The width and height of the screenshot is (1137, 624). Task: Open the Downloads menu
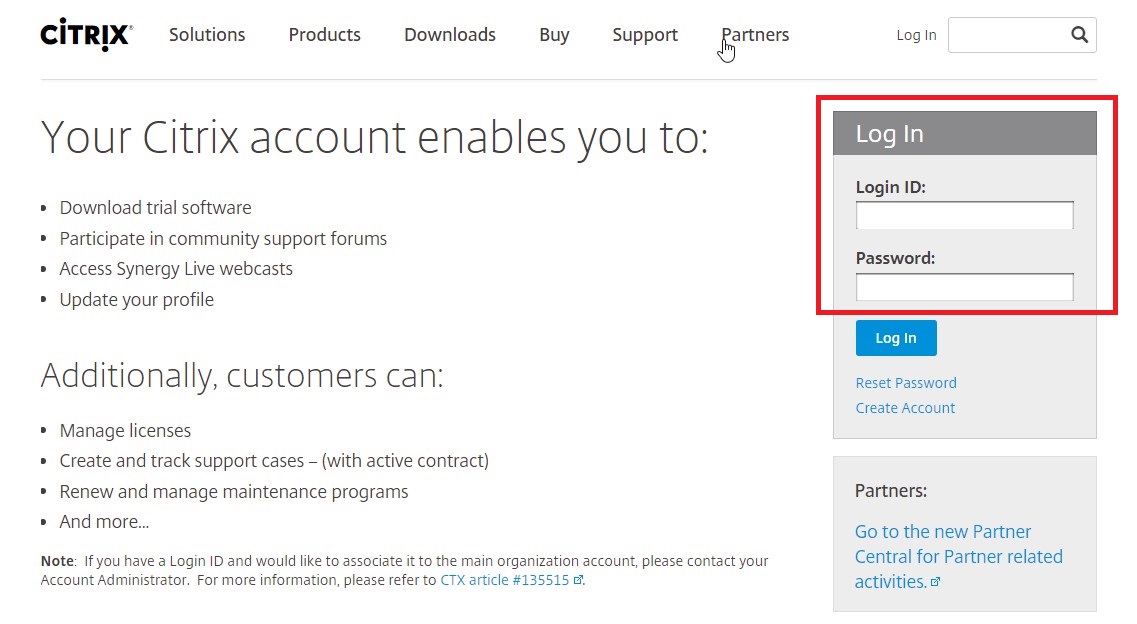449,35
